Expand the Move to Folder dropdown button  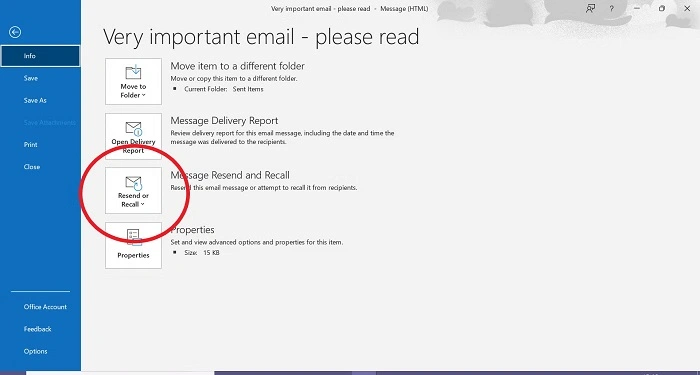[x=133, y=81]
